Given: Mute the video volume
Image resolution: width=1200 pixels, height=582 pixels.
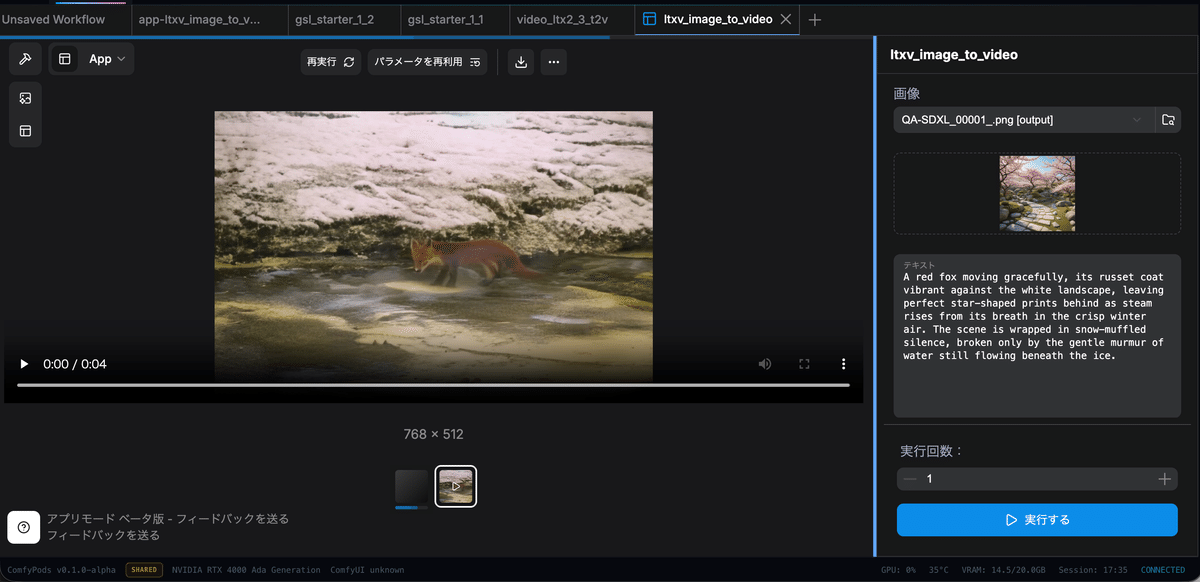Looking at the screenshot, I should pyautogui.click(x=765, y=364).
